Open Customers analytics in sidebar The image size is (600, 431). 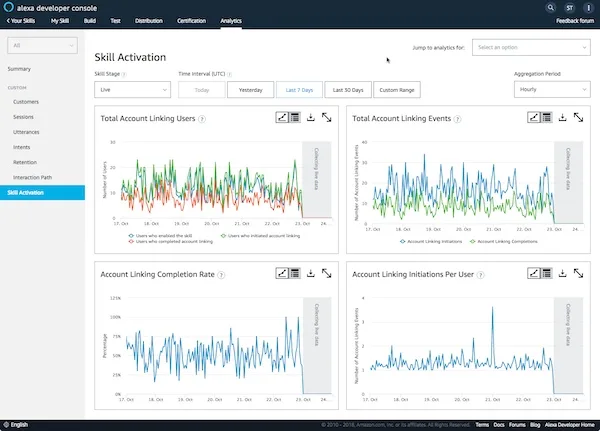coord(26,102)
